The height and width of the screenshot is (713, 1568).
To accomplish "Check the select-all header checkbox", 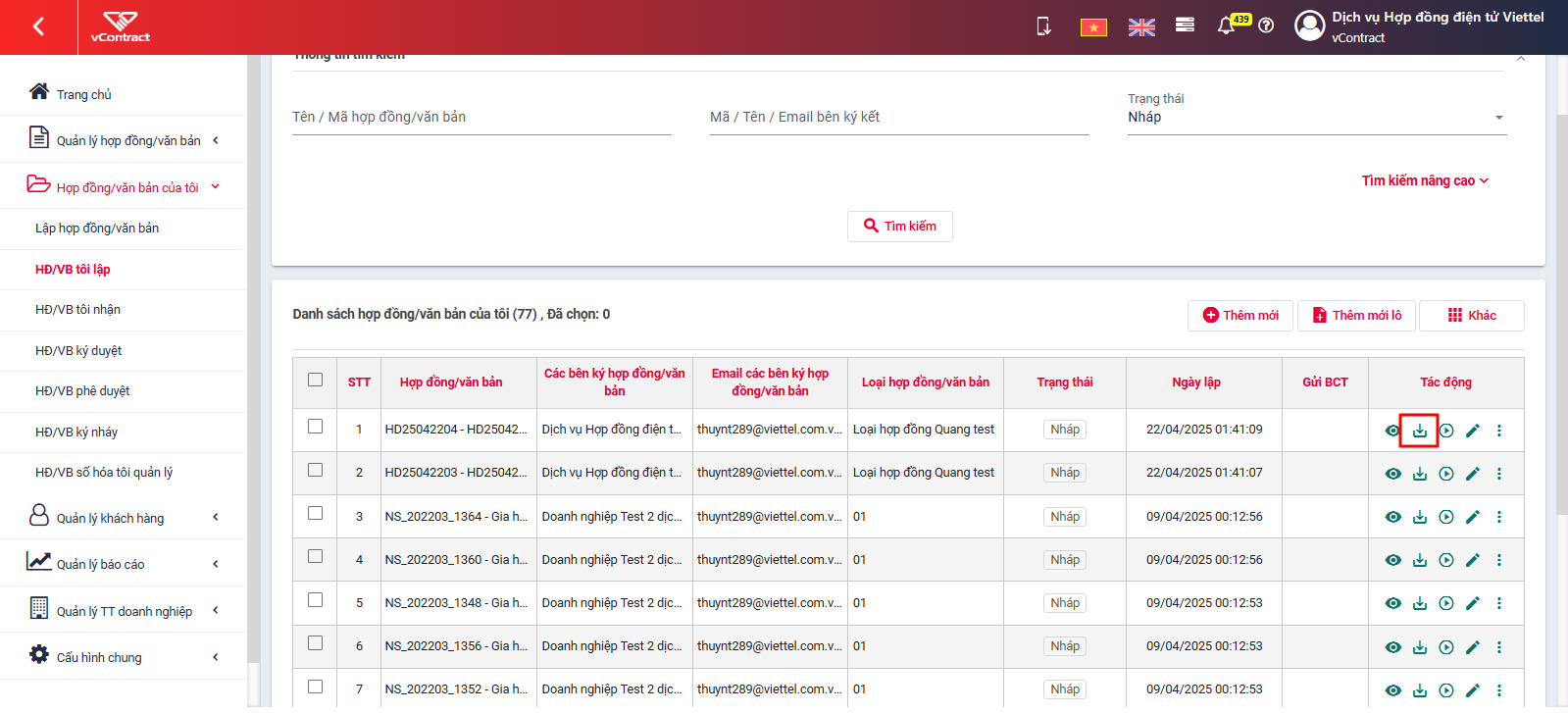I will coord(315,380).
